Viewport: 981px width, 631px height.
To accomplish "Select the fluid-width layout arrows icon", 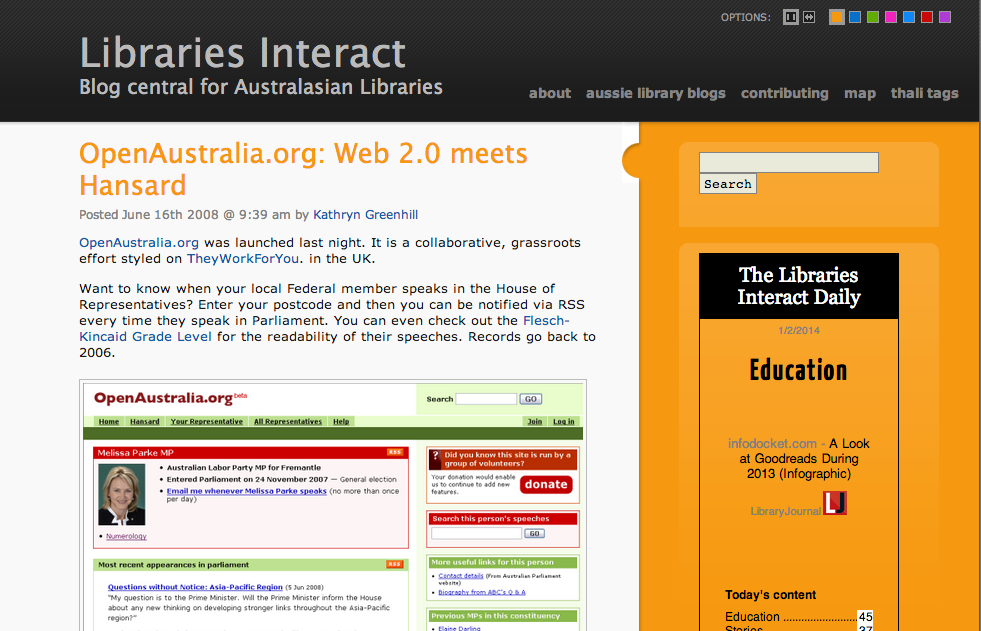I will pos(809,18).
